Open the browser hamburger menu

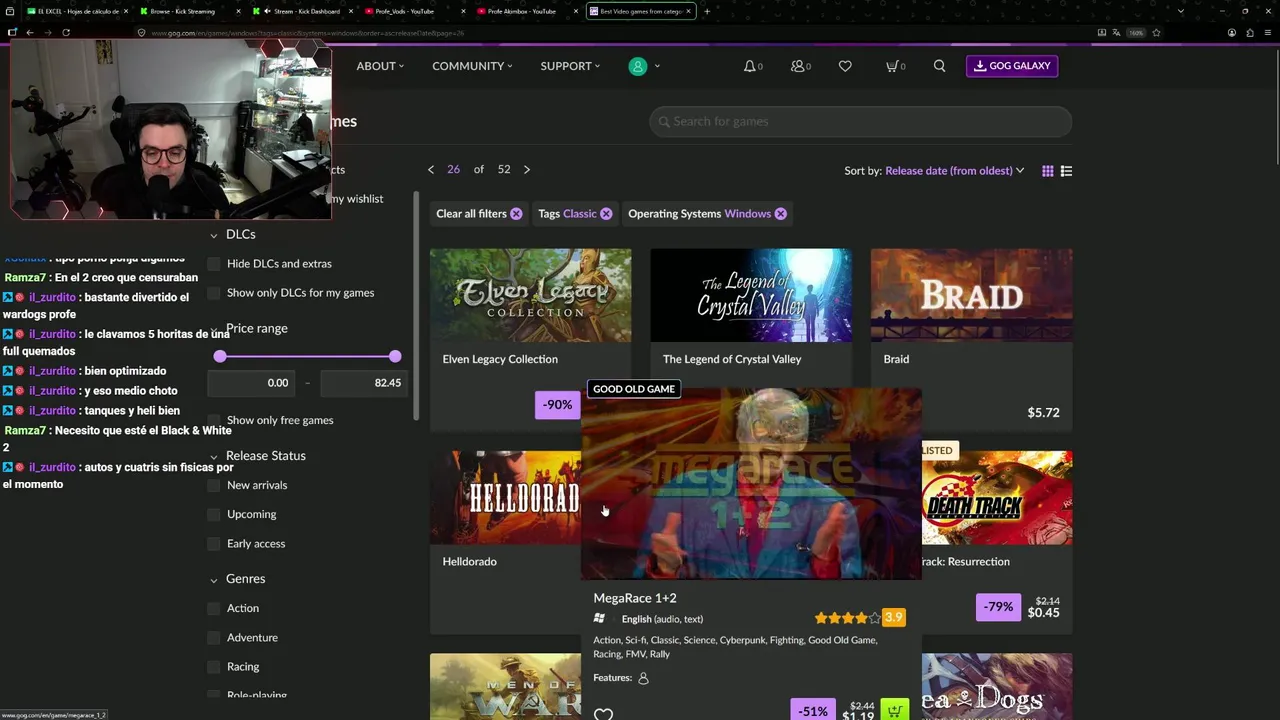point(1267,32)
